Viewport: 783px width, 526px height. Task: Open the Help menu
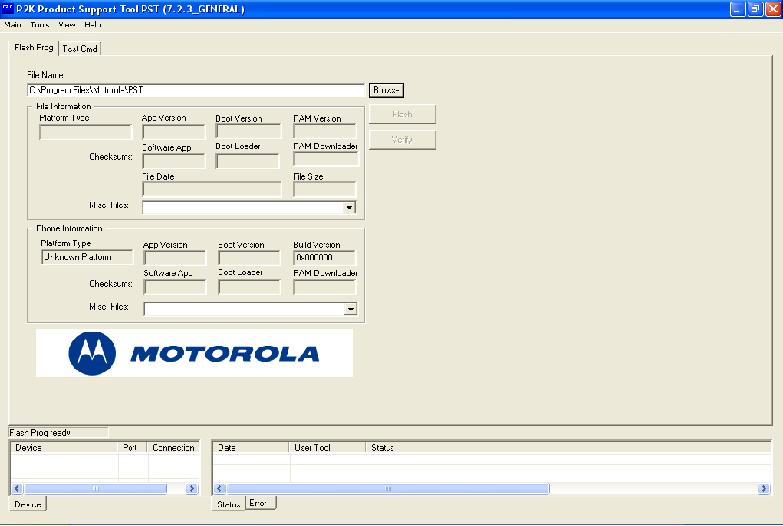click(x=93, y=24)
